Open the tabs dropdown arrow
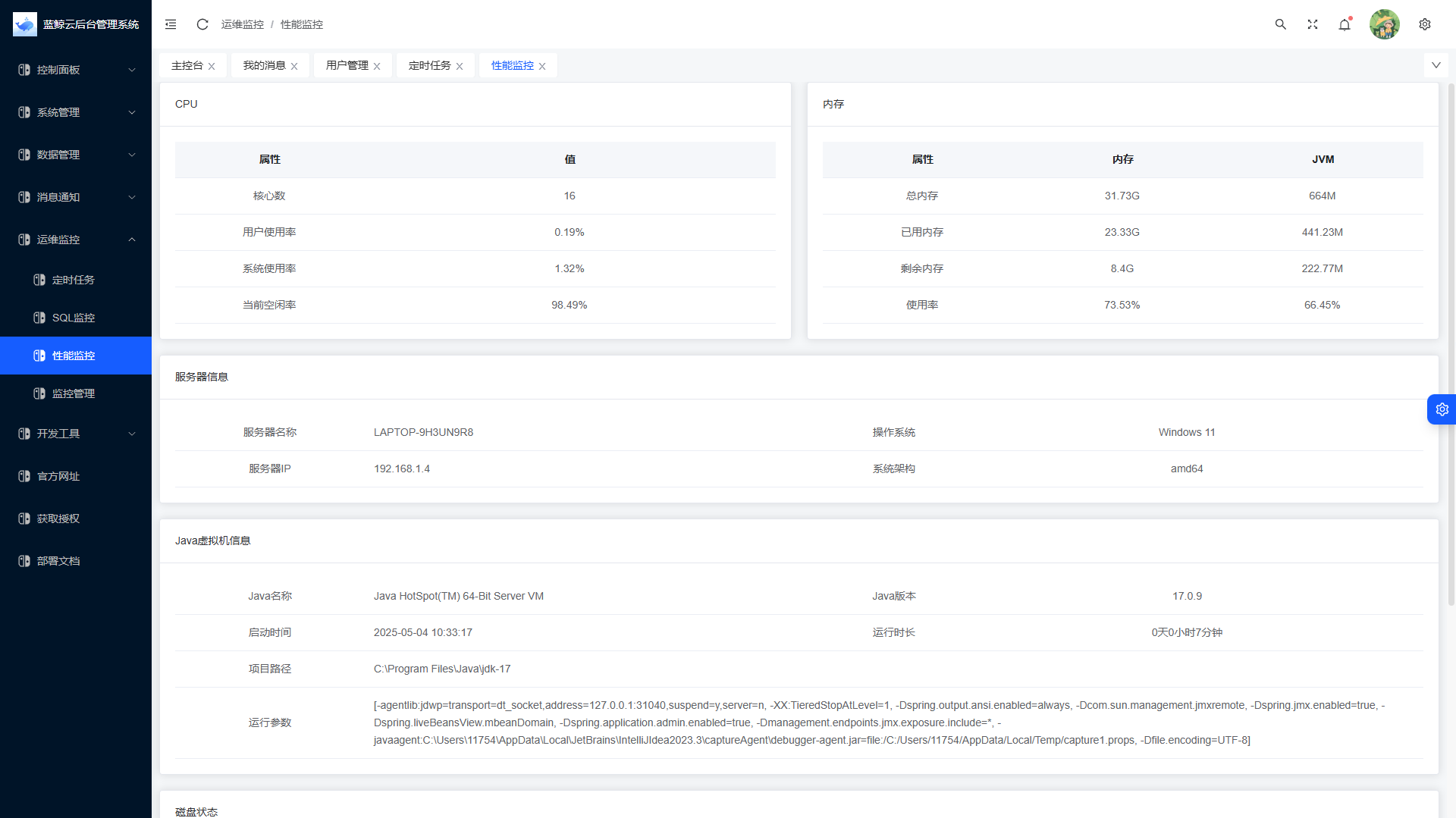The height and width of the screenshot is (818, 1456). 1436,65
